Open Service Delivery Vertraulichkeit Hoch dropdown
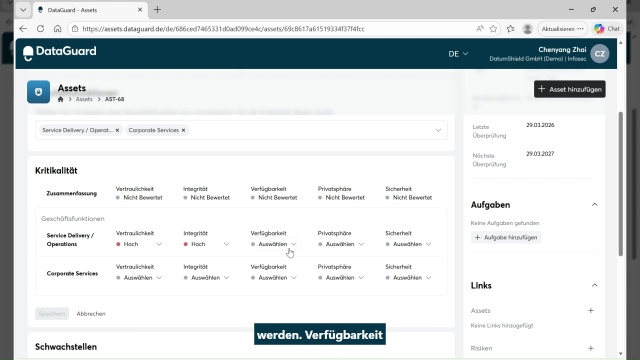 [x=139, y=244]
